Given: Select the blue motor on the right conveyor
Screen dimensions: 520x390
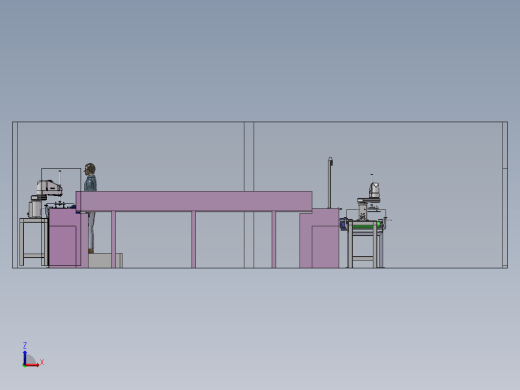Looking at the screenshot, I should click(x=343, y=224).
